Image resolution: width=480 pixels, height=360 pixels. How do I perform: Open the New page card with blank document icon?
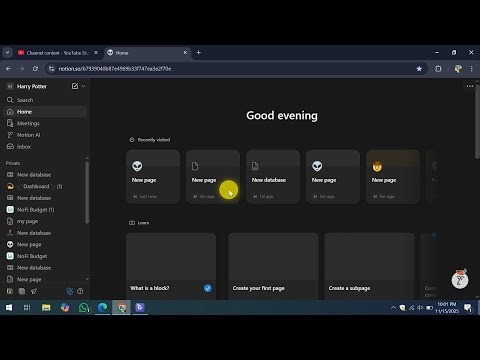tap(213, 176)
